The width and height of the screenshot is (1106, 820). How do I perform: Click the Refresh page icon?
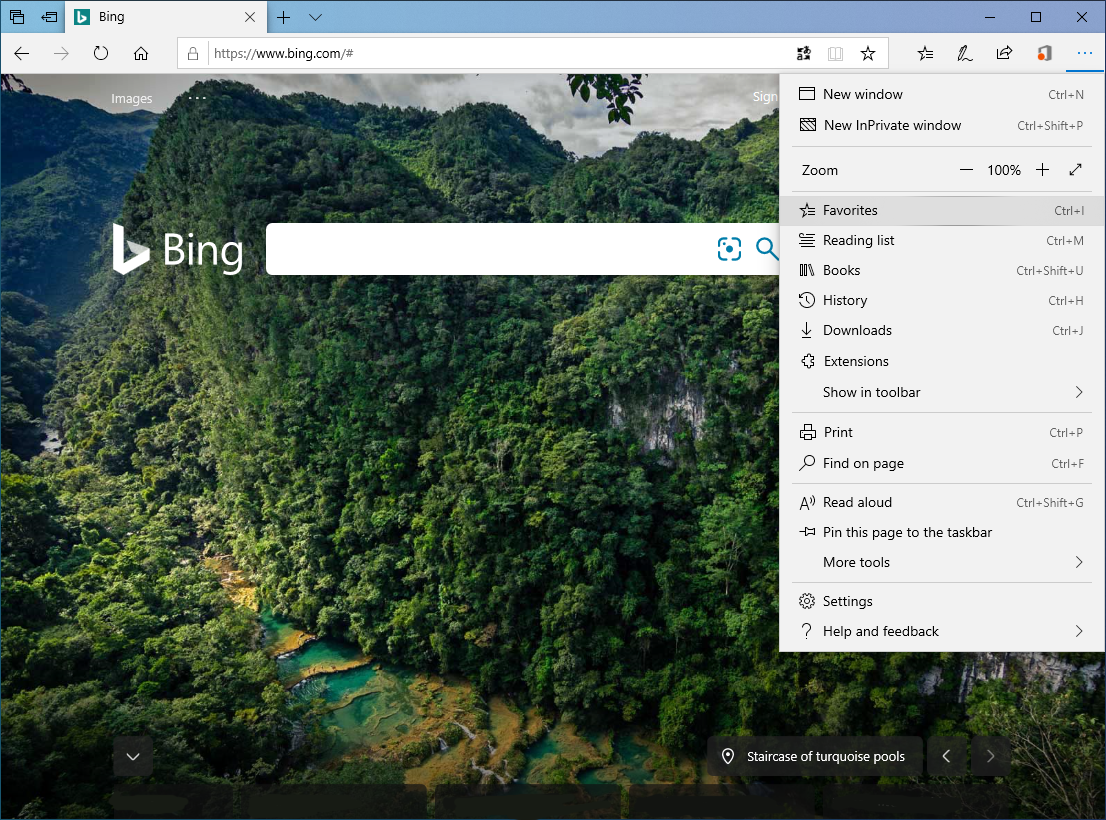(x=101, y=53)
